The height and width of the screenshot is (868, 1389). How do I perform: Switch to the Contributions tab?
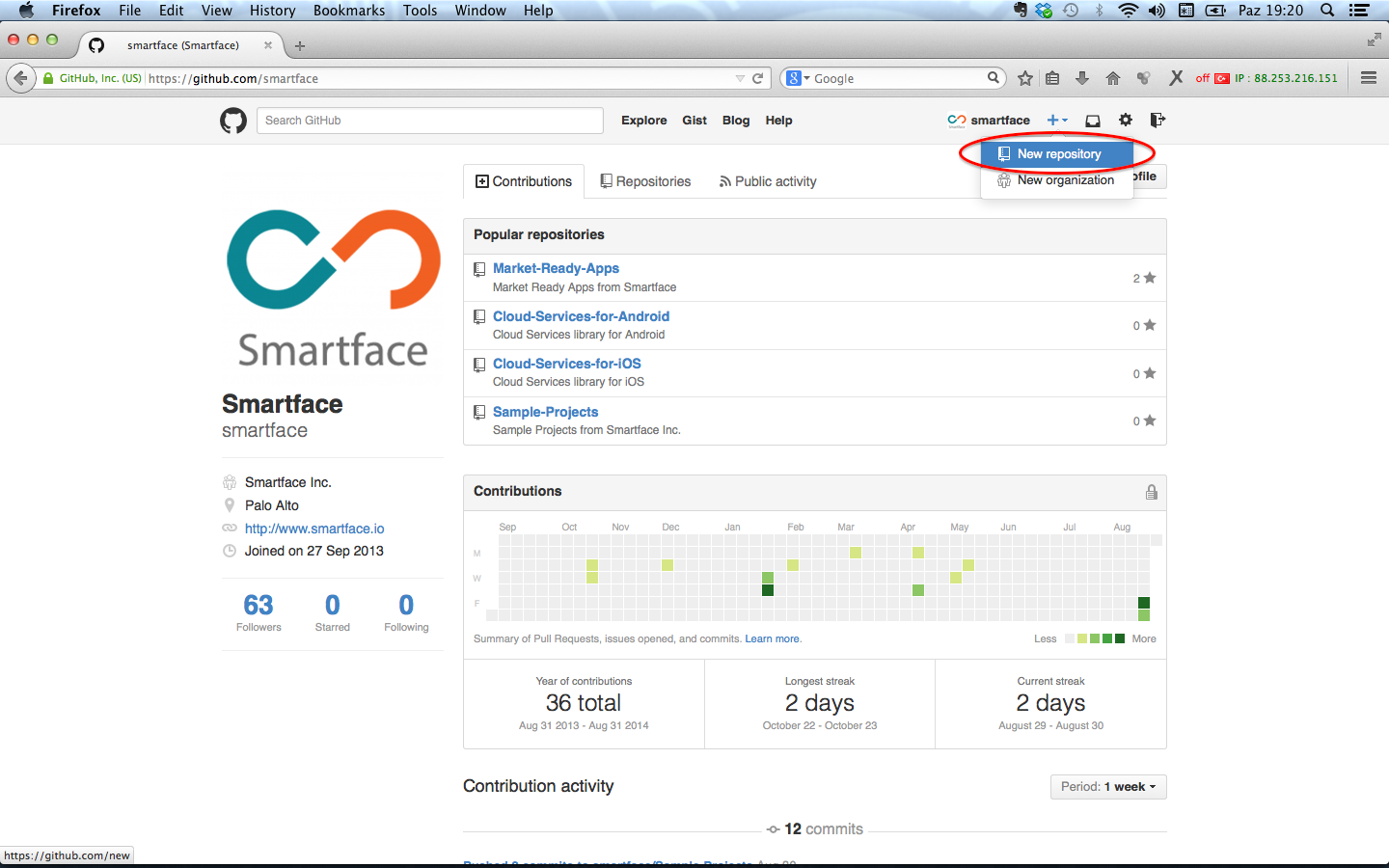(x=524, y=181)
